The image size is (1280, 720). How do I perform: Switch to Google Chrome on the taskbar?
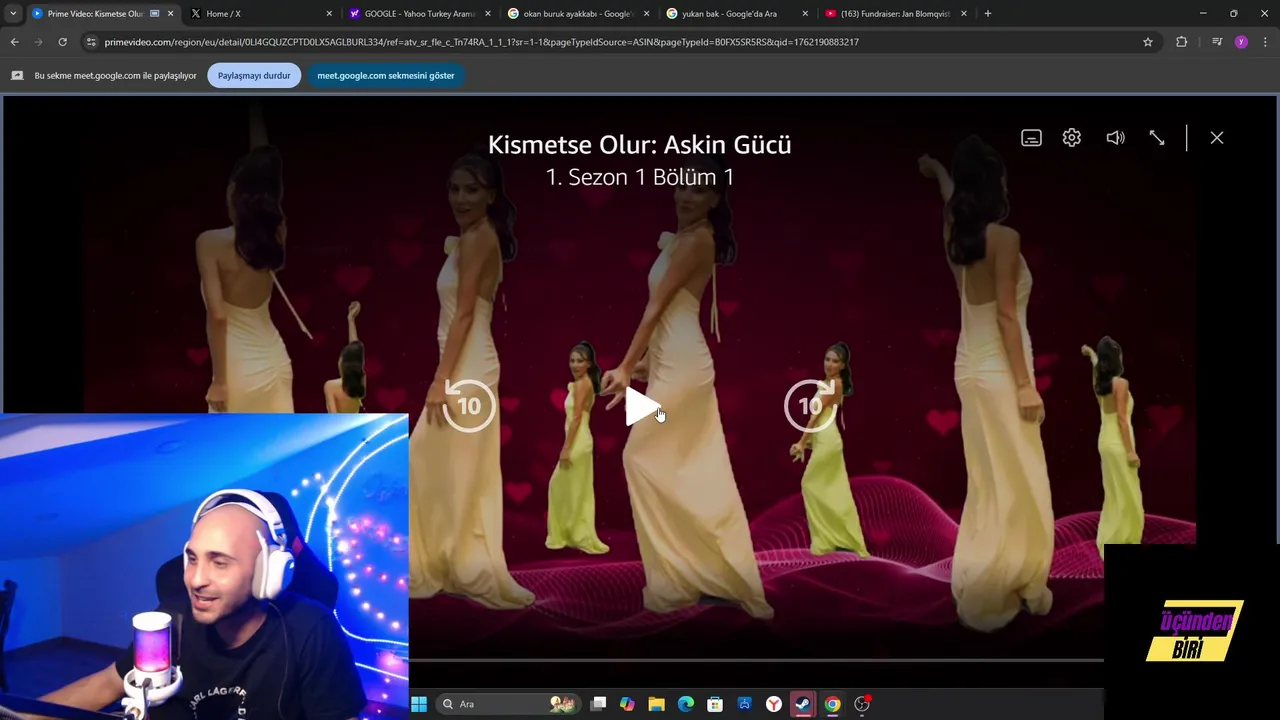coord(832,704)
